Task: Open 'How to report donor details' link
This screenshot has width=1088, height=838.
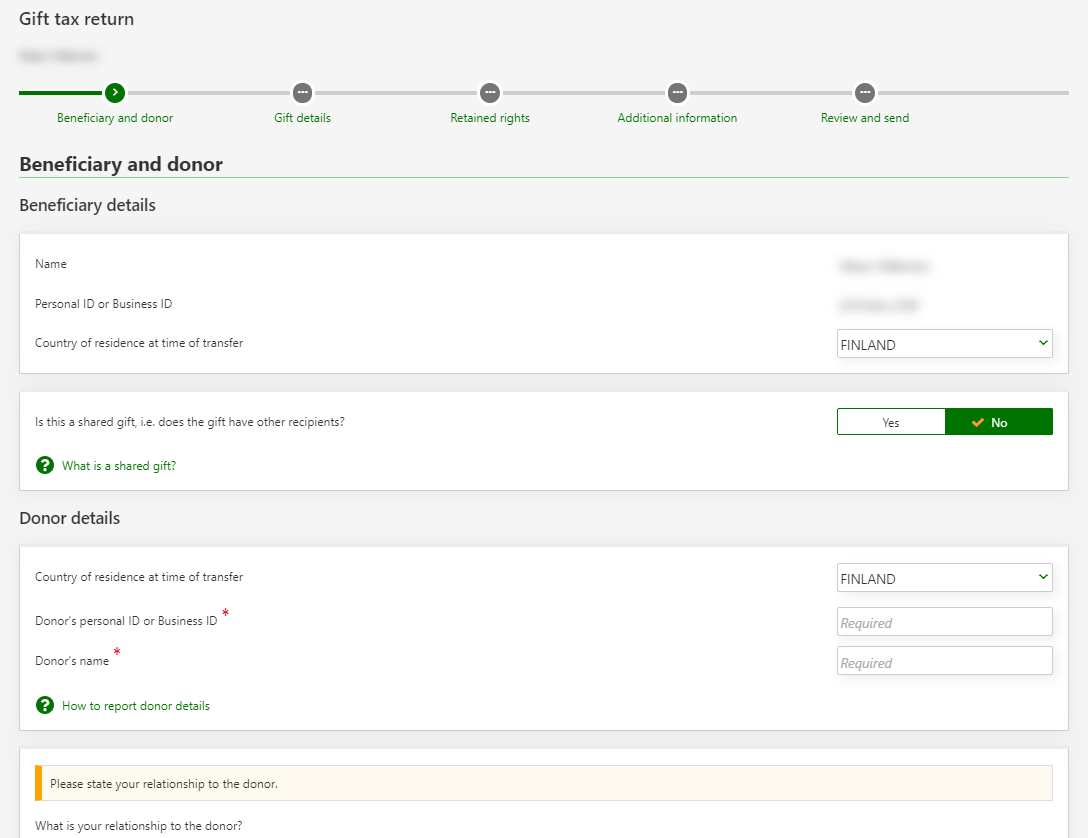Action: 136,706
